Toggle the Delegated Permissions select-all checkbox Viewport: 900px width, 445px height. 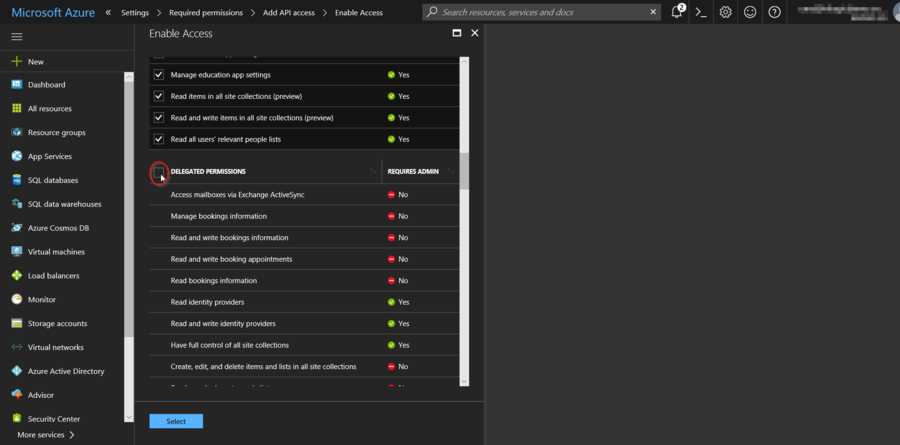point(158,172)
